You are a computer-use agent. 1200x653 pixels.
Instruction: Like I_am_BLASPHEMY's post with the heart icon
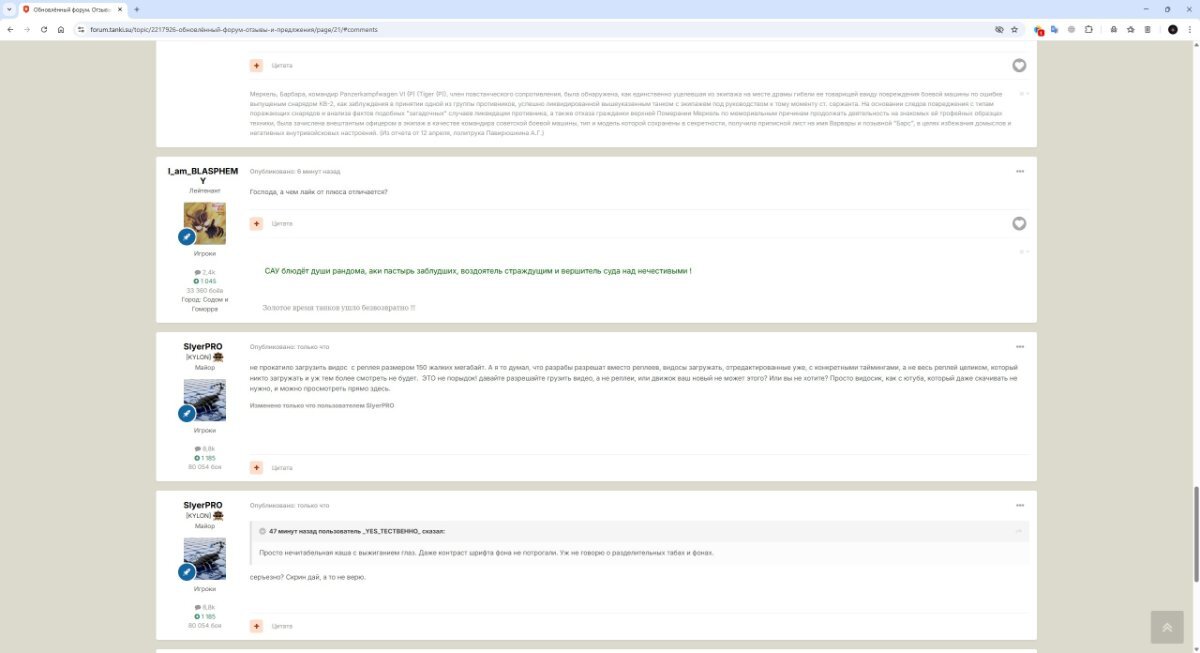(x=1019, y=223)
